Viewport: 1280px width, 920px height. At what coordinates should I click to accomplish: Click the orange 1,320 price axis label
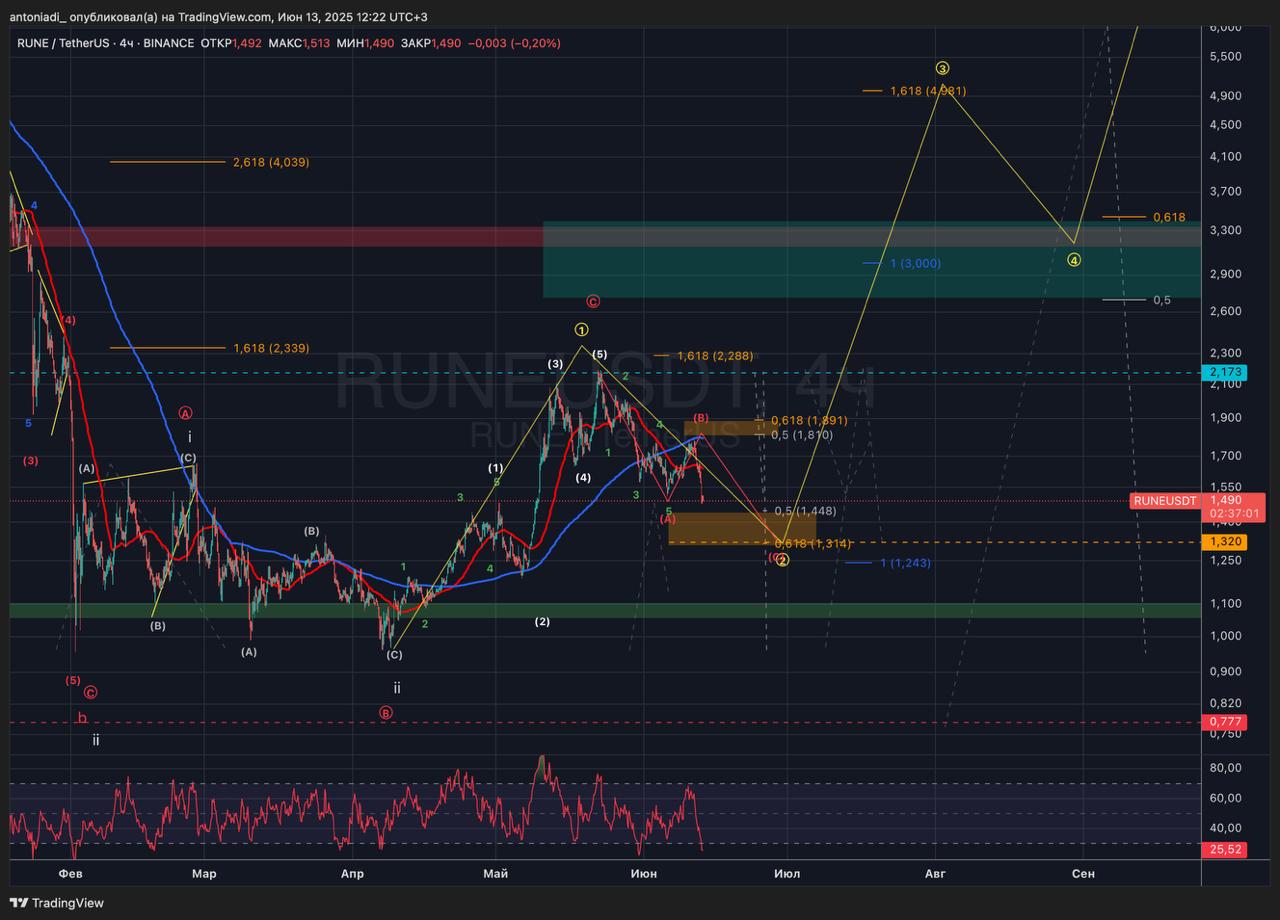point(1226,541)
